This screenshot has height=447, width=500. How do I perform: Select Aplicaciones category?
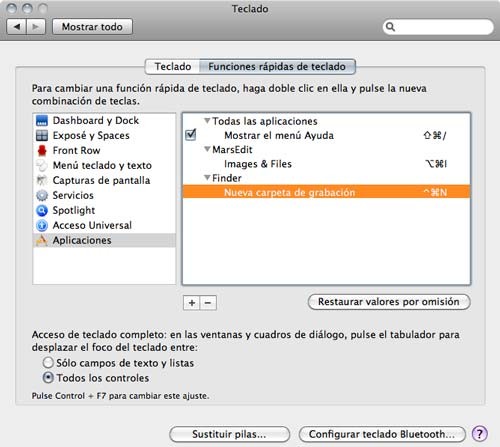click(x=104, y=240)
